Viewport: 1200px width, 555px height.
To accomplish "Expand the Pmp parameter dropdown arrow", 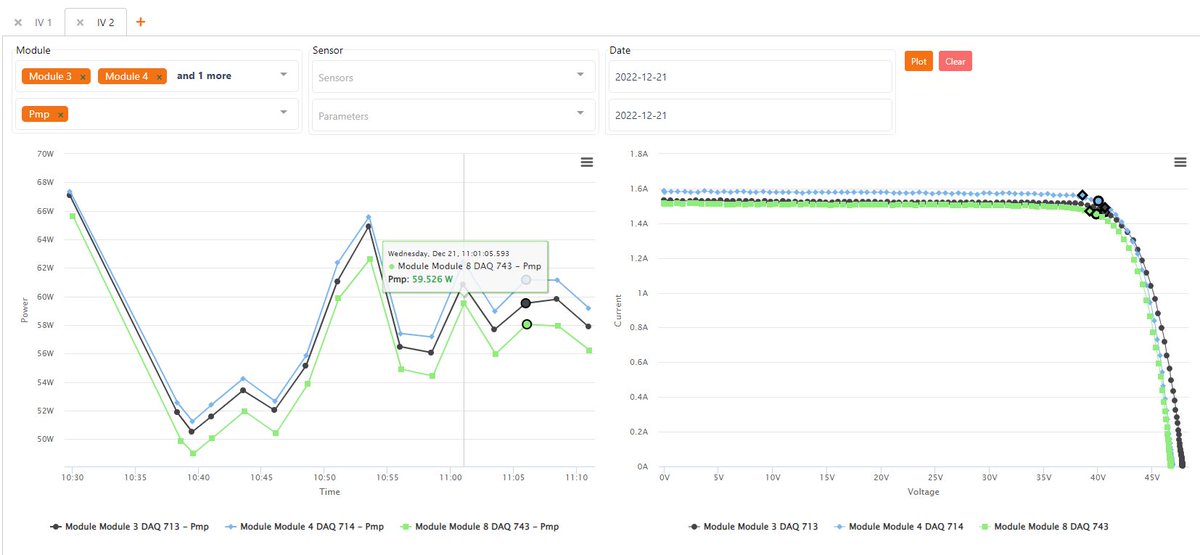I will tap(284, 113).
